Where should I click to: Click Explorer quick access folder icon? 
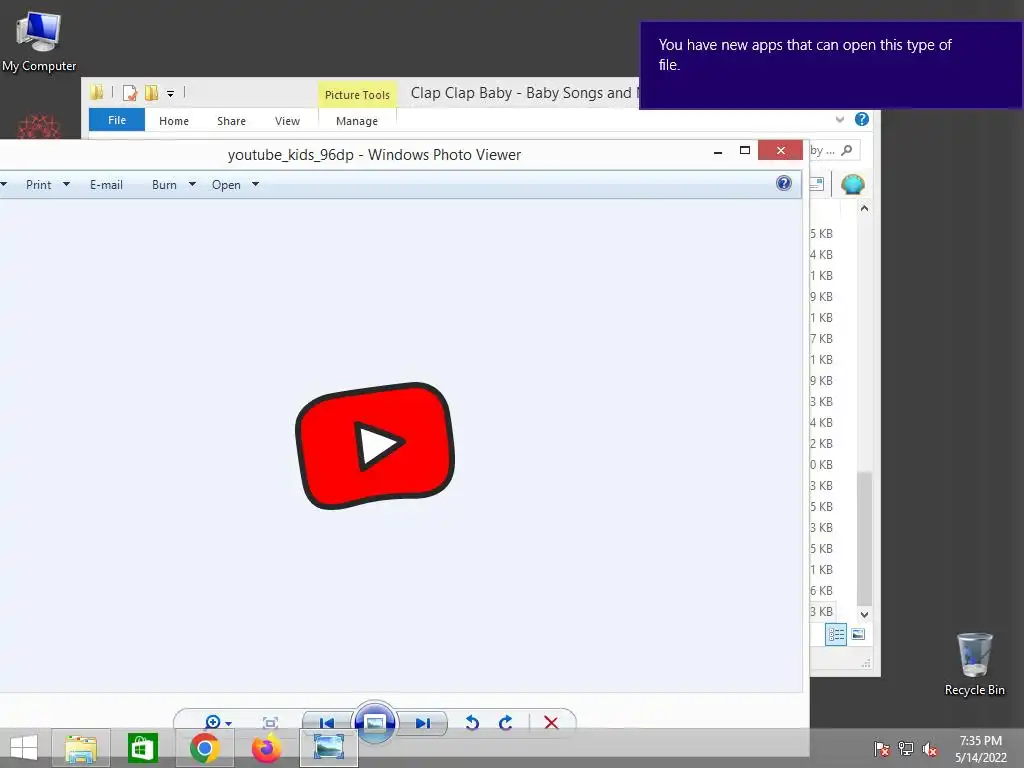pos(97,92)
